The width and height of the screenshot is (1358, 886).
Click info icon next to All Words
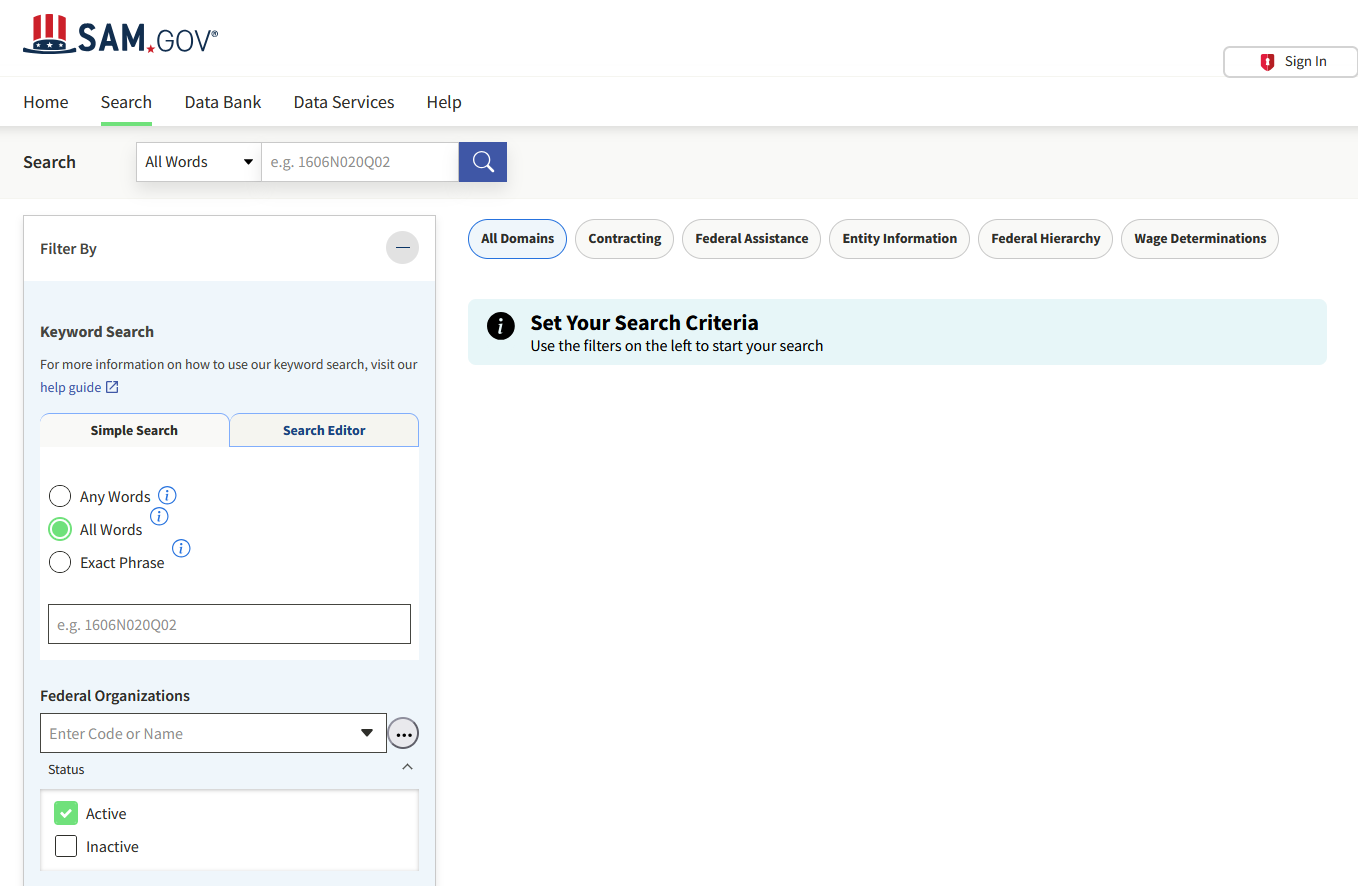(x=159, y=516)
